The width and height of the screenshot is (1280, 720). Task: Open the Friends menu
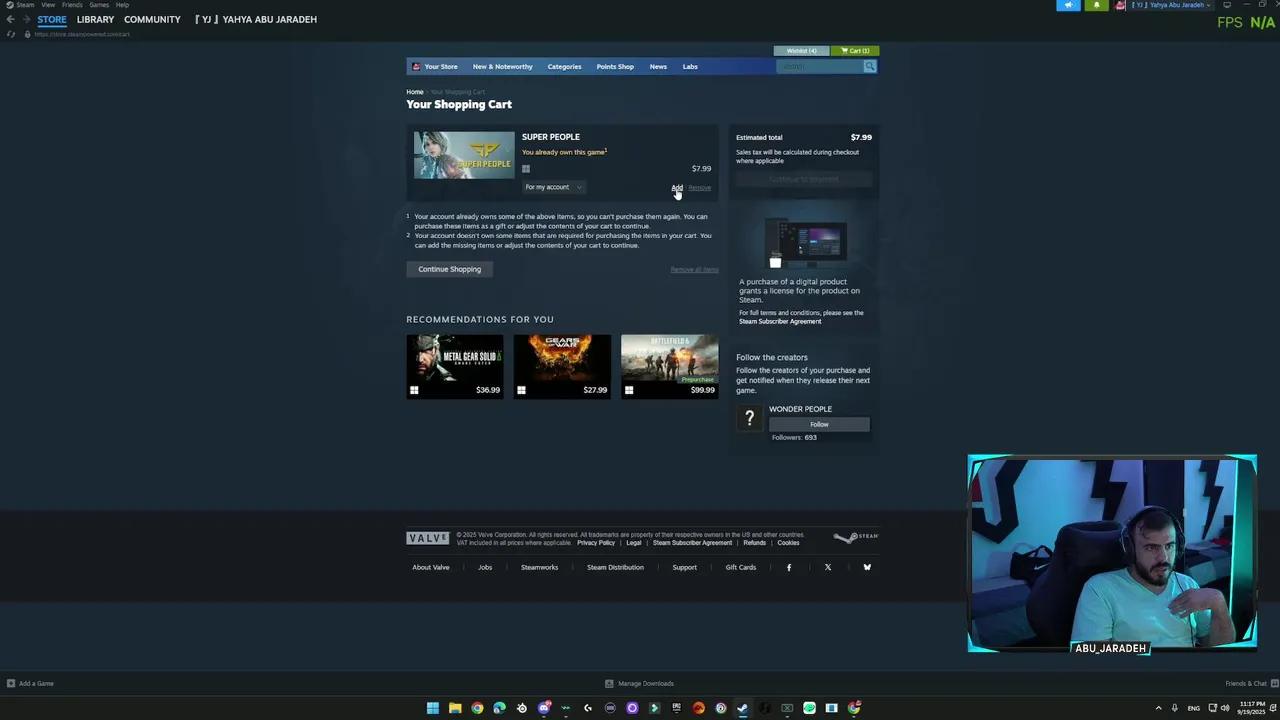[x=72, y=5]
